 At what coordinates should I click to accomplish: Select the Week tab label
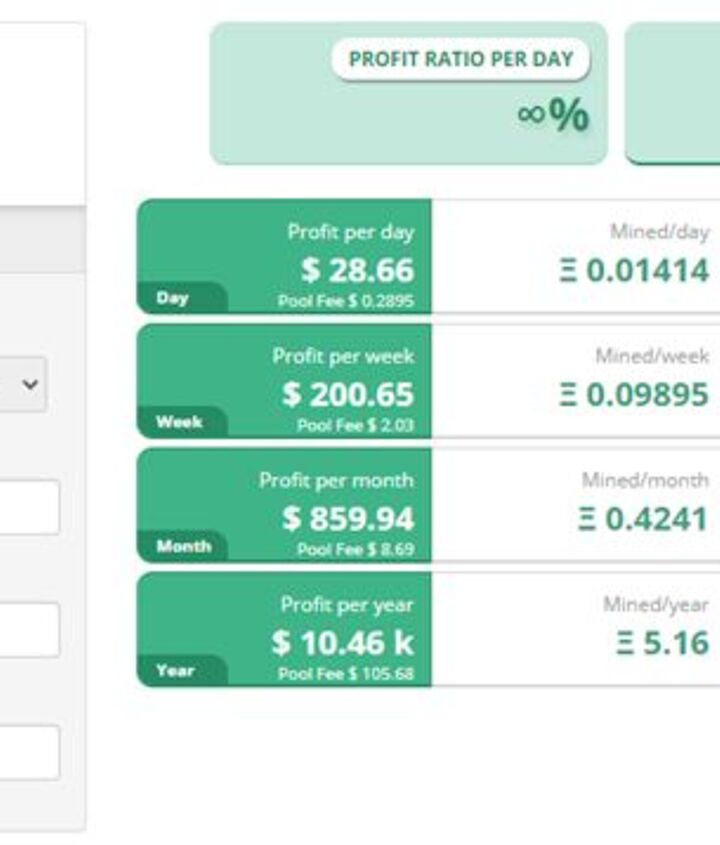(x=179, y=422)
